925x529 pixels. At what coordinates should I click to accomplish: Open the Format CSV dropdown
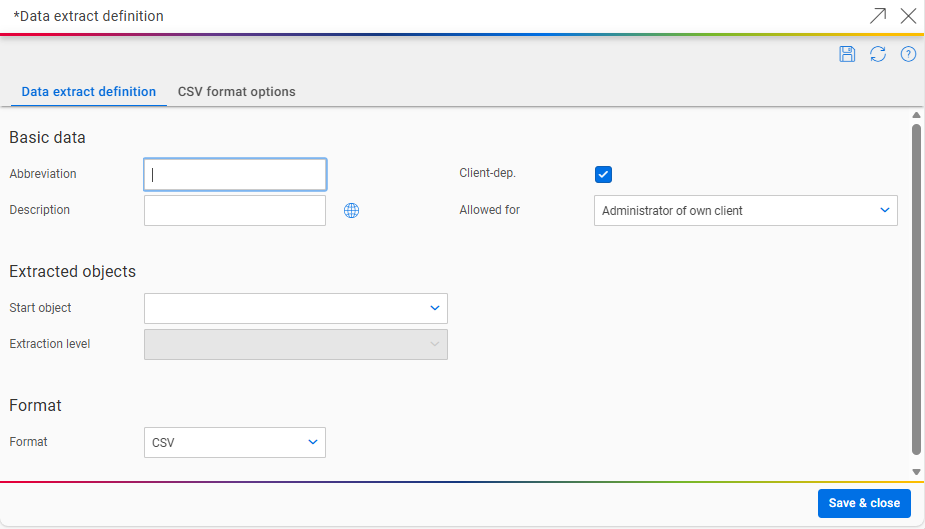[x=235, y=442]
